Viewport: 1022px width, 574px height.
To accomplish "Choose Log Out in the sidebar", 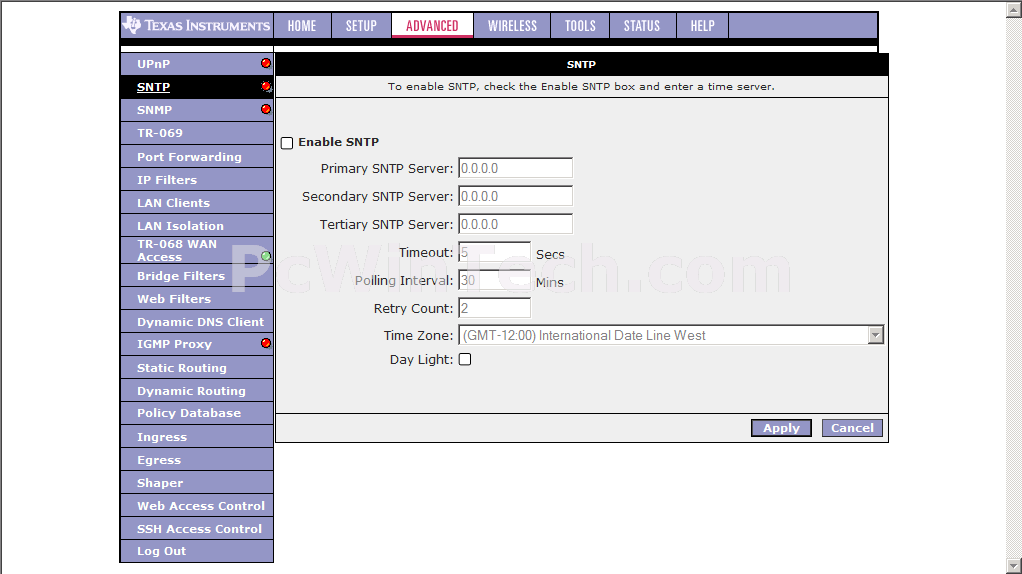I will [161, 551].
